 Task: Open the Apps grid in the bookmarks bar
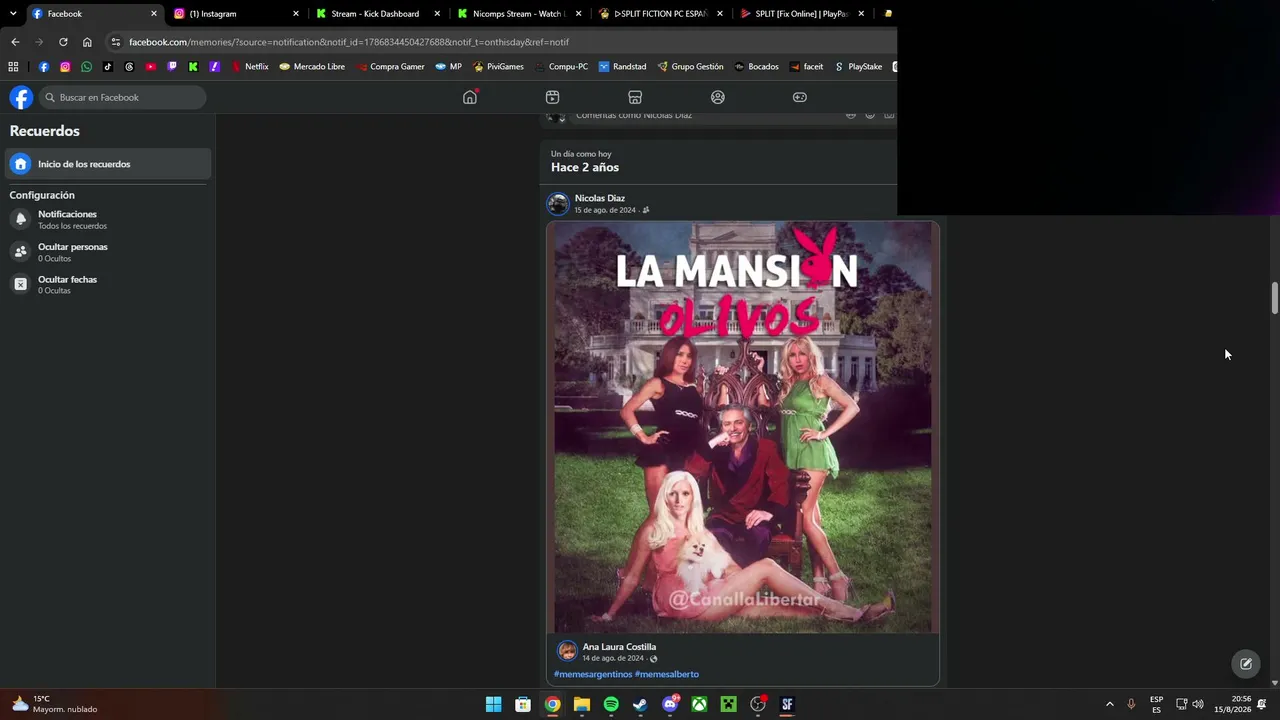[x=13, y=67]
